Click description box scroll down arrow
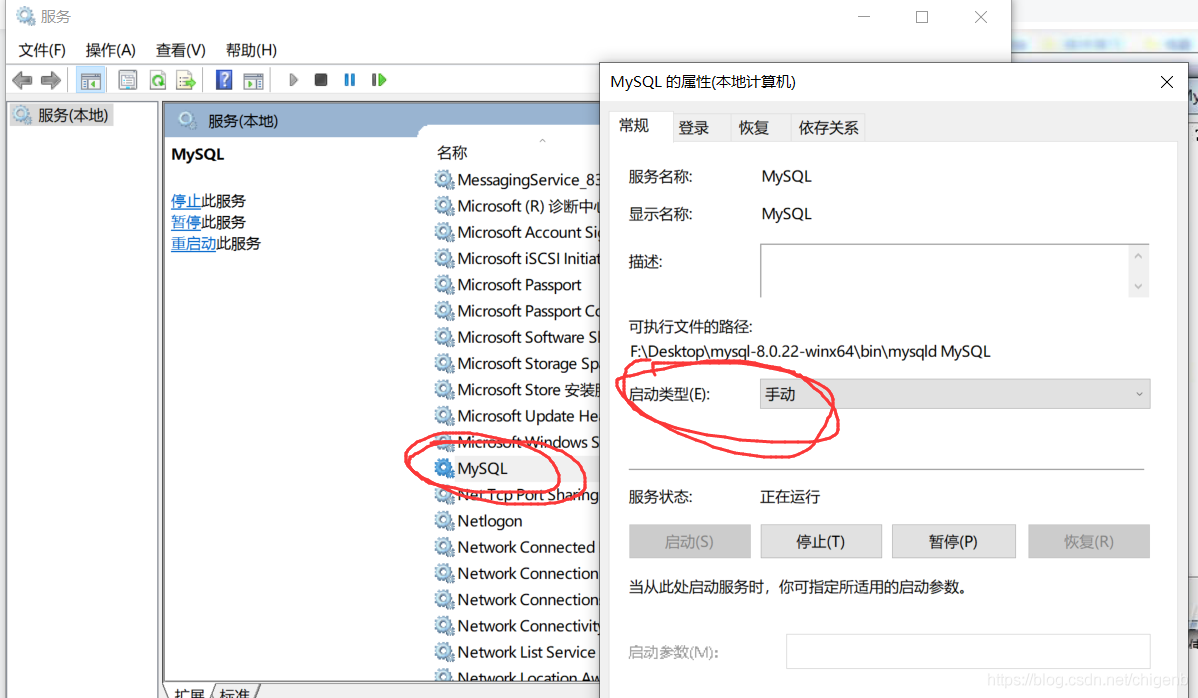The image size is (1198, 698). point(1138,286)
